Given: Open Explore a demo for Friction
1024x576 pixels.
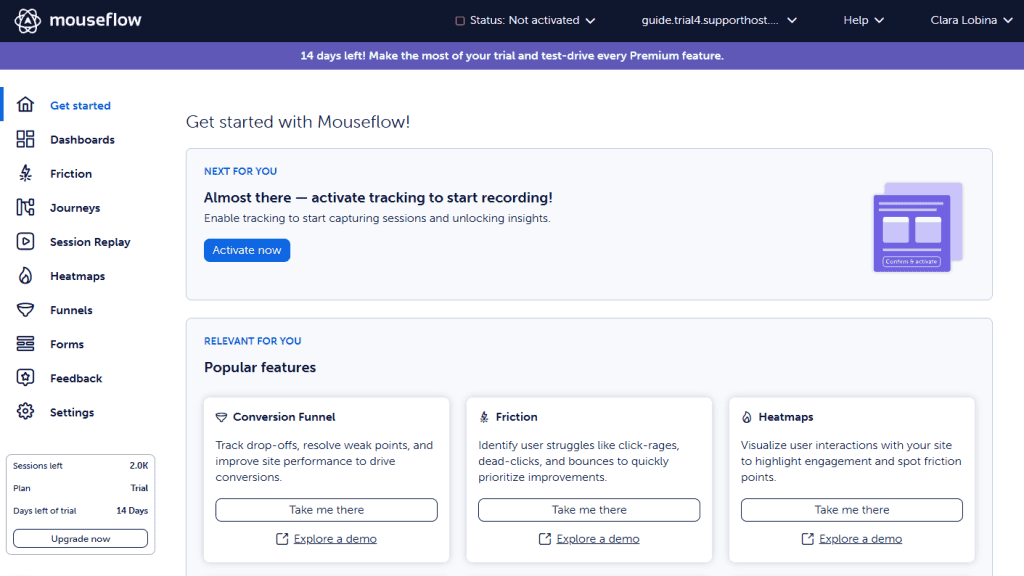Looking at the screenshot, I should click(x=598, y=539).
